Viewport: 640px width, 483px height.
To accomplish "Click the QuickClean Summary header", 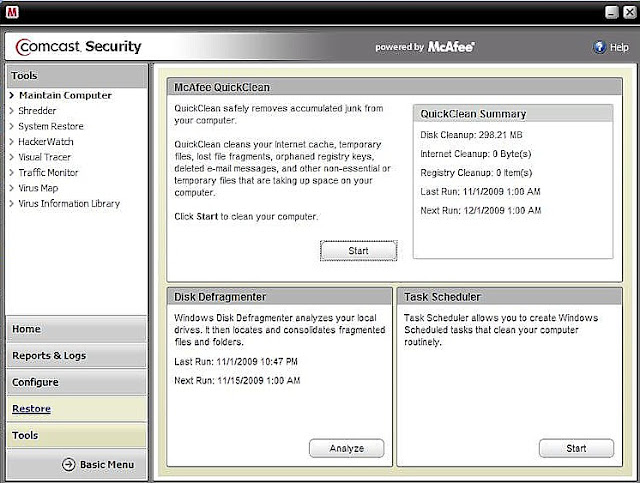I will 513,114.
